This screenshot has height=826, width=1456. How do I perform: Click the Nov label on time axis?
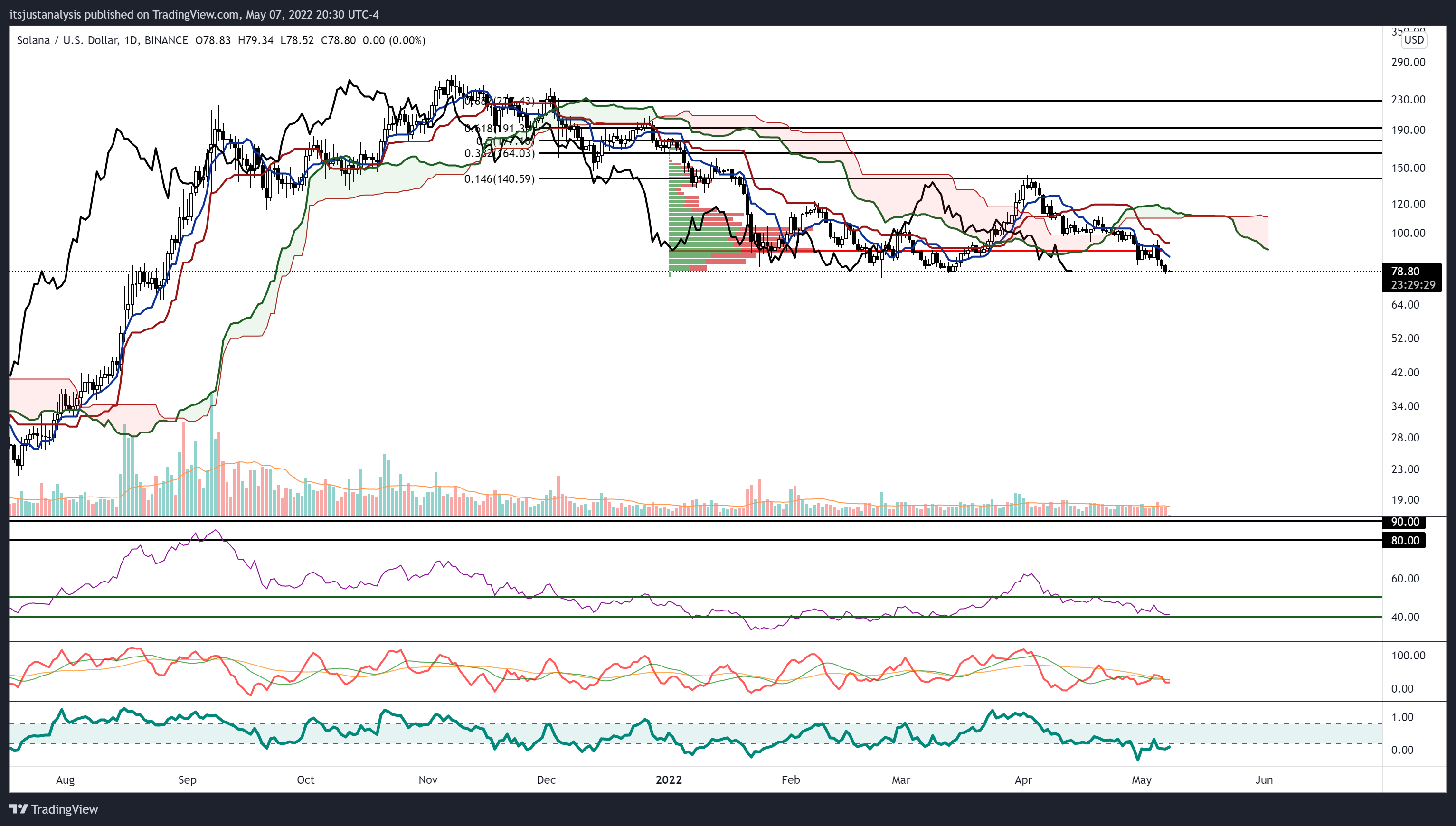coord(428,779)
